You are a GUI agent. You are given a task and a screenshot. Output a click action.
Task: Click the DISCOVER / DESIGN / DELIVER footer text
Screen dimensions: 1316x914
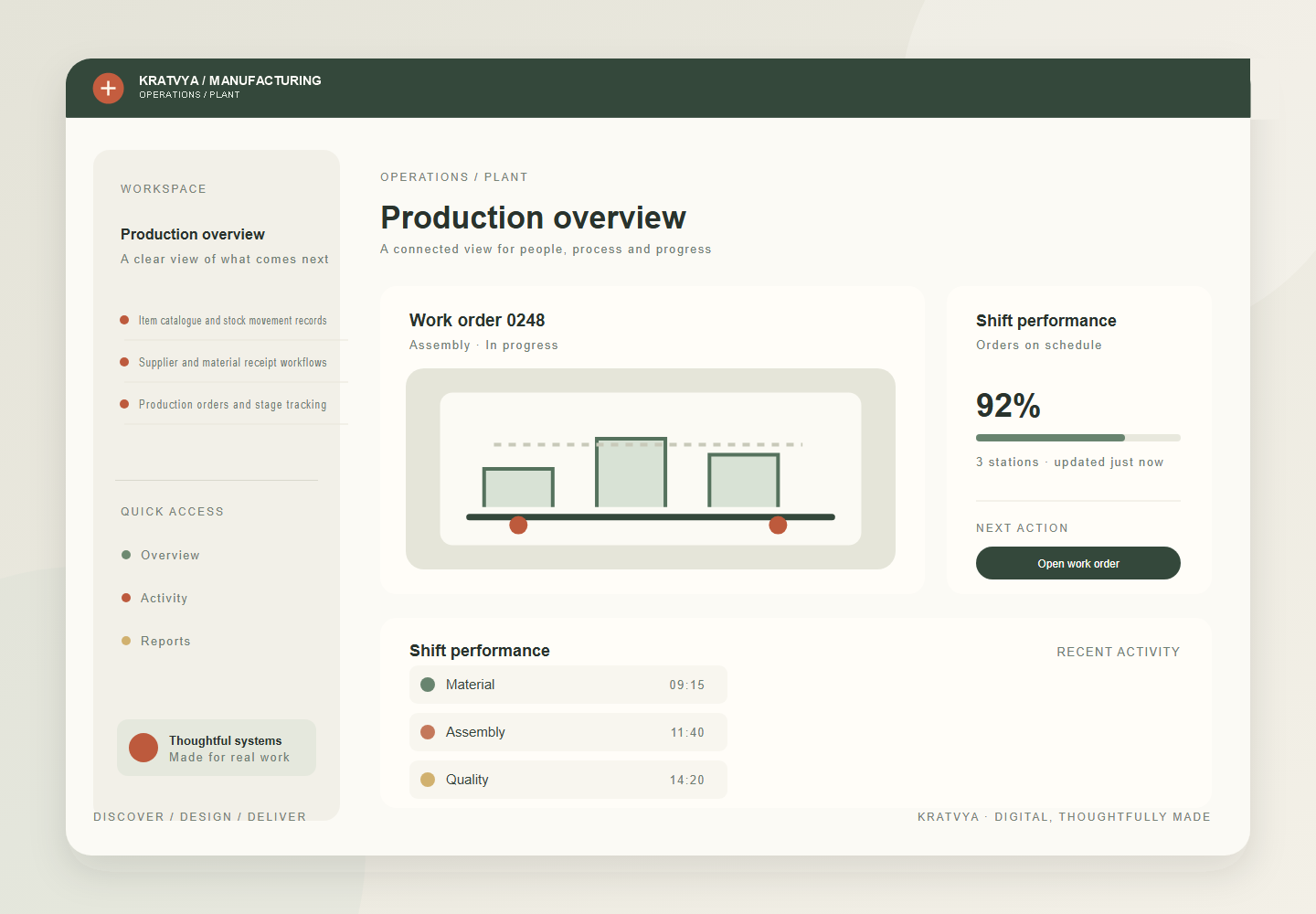[200, 816]
